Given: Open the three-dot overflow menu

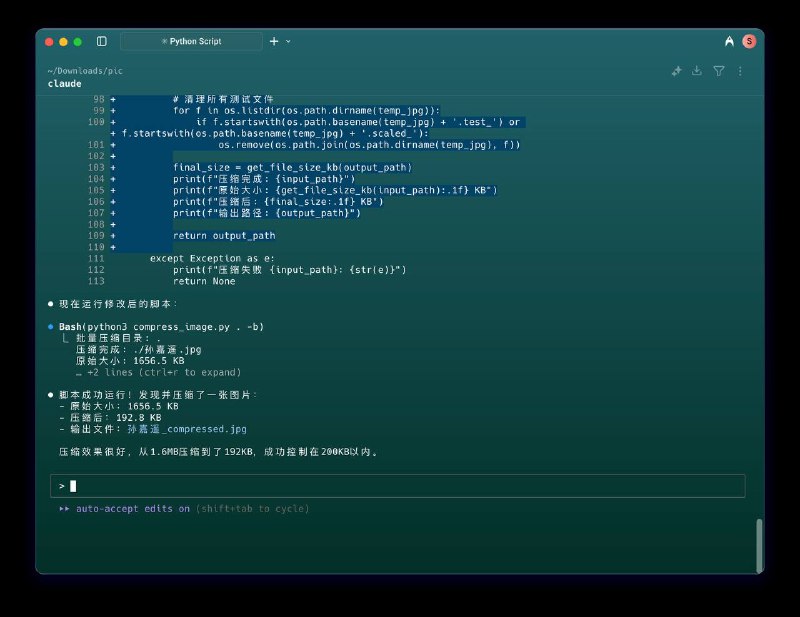Looking at the screenshot, I should tap(739, 71).
